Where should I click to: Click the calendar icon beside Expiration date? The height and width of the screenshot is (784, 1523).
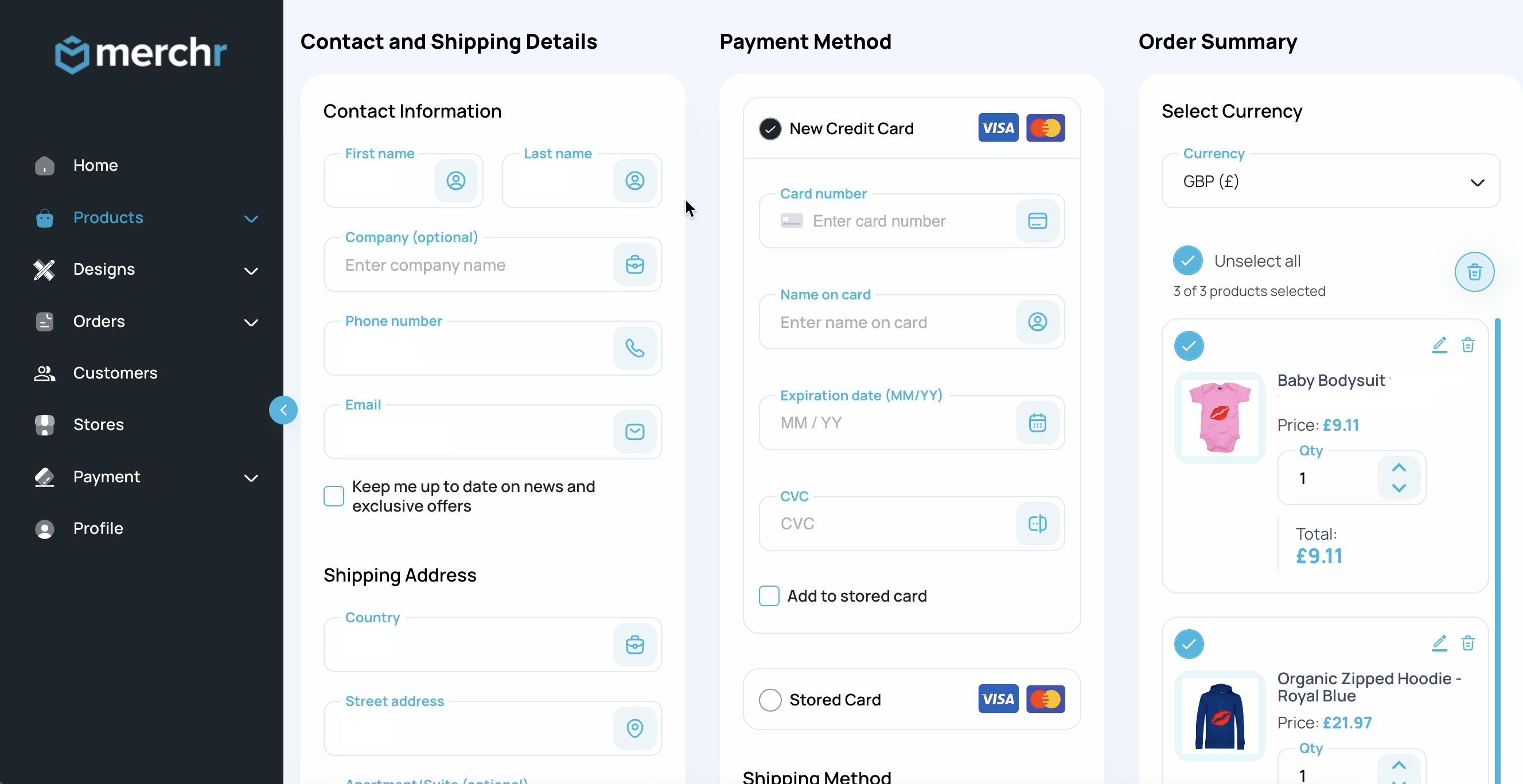[x=1037, y=422]
